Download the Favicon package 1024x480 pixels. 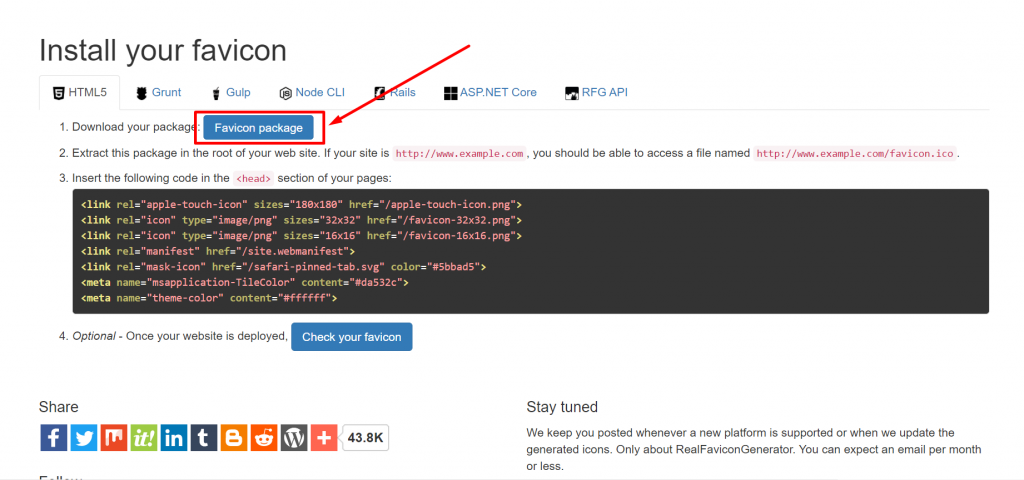tap(259, 128)
